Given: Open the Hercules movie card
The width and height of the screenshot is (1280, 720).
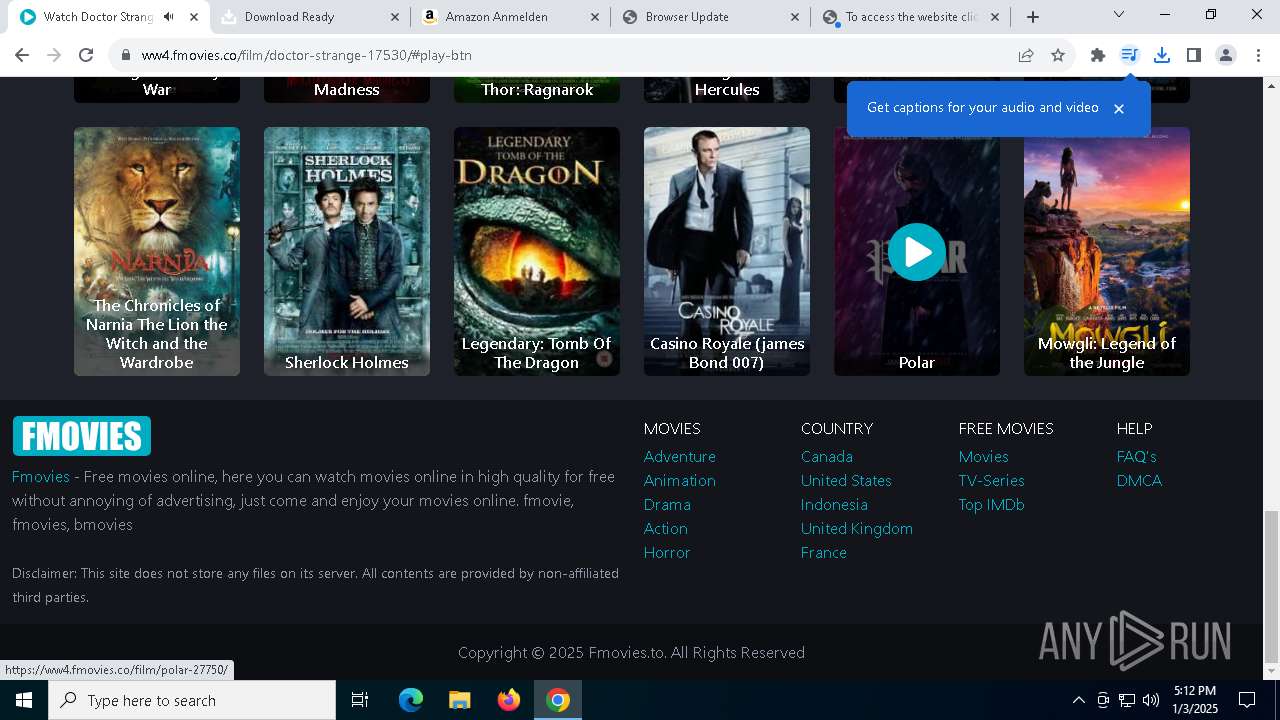Looking at the screenshot, I should (x=727, y=89).
